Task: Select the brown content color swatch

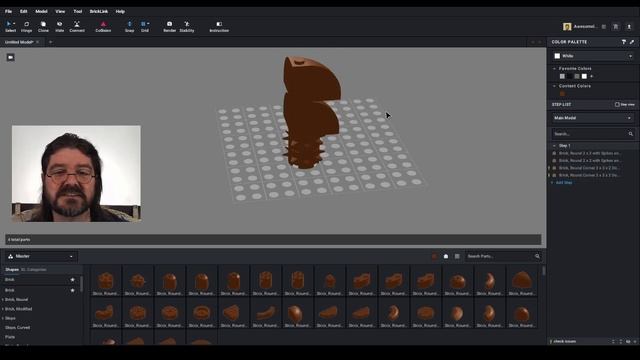Action: pos(562,94)
